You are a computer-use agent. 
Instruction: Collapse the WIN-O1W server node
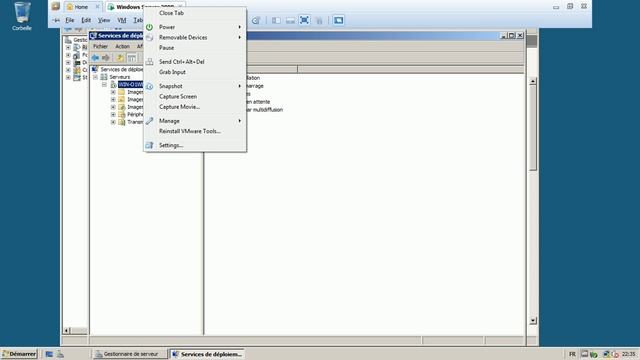click(104, 84)
